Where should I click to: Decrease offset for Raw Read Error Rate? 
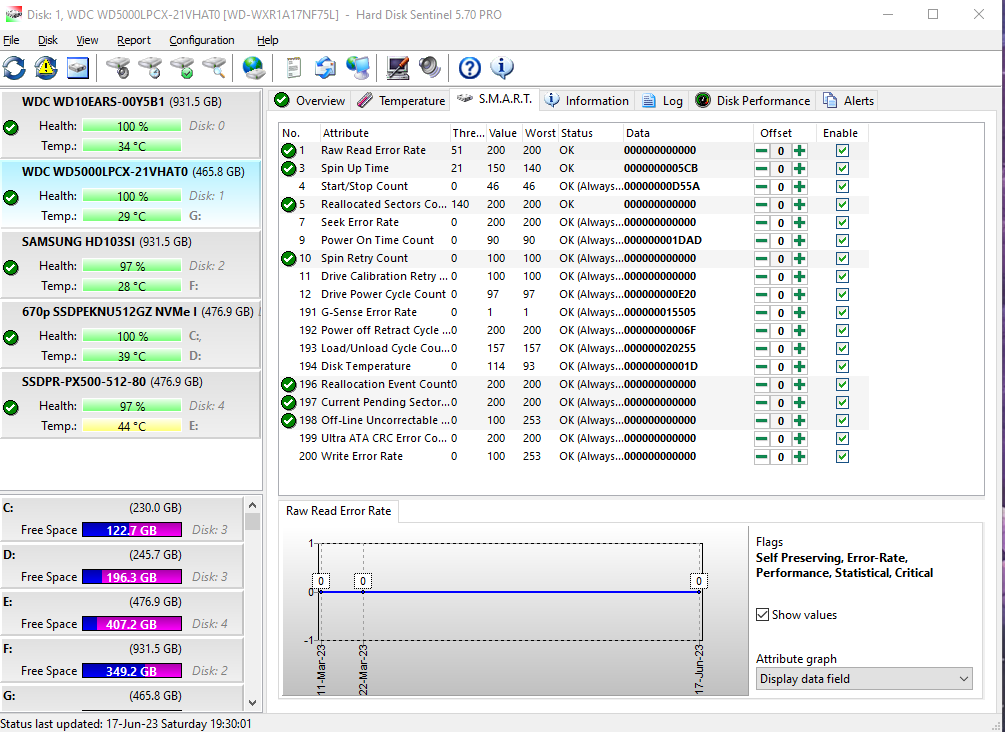[x=761, y=151]
